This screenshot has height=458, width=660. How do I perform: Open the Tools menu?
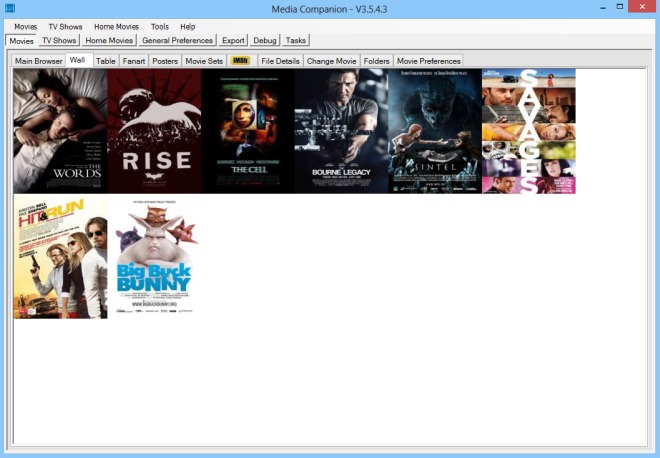[160, 26]
